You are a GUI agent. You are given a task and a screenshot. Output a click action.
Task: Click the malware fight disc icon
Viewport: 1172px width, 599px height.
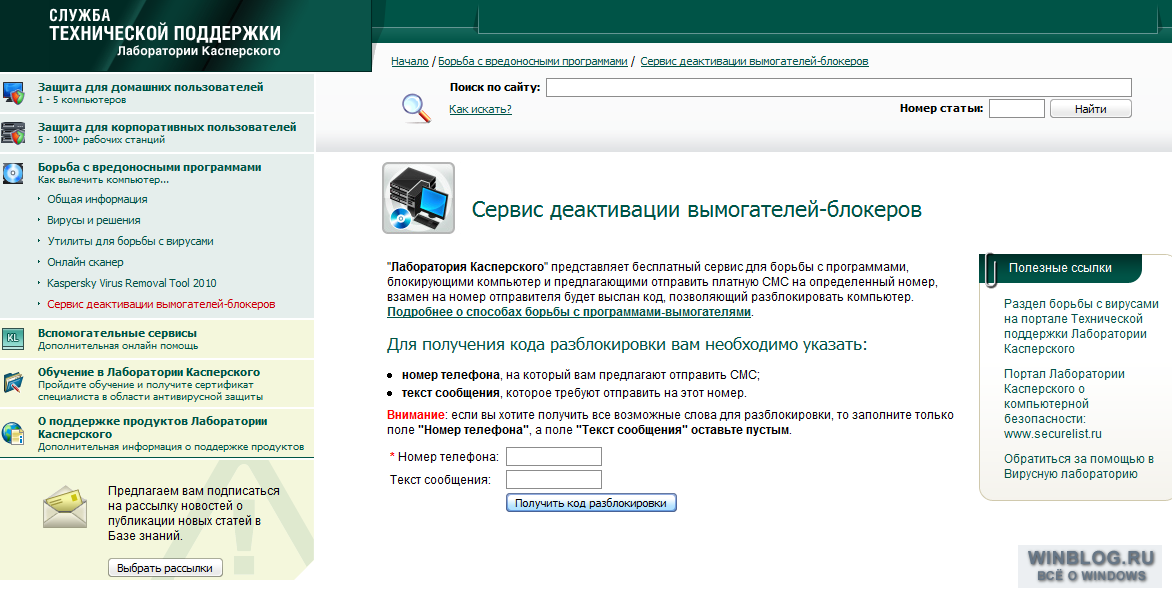click(13, 173)
